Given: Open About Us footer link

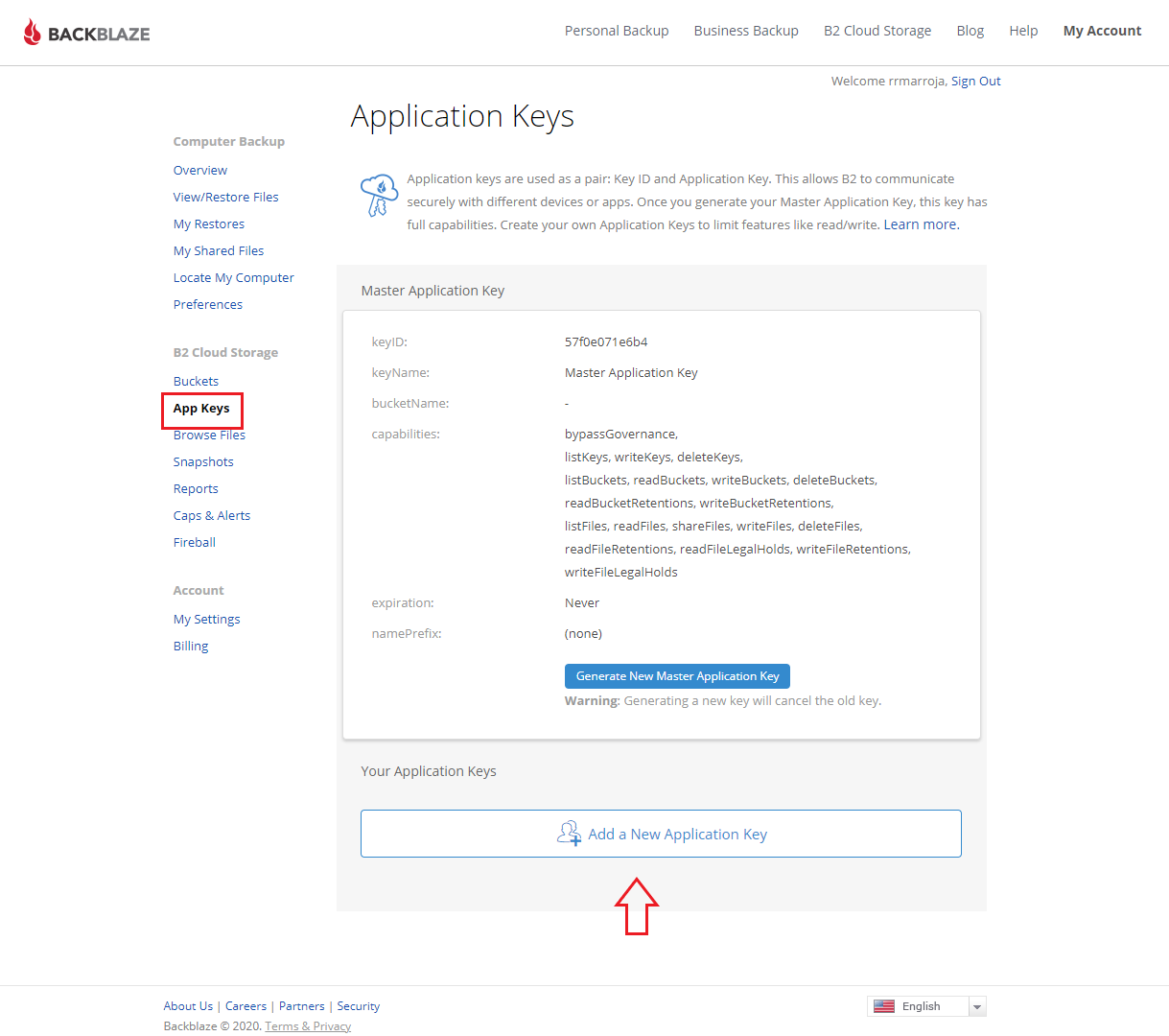Looking at the screenshot, I should pyautogui.click(x=188, y=1006).
